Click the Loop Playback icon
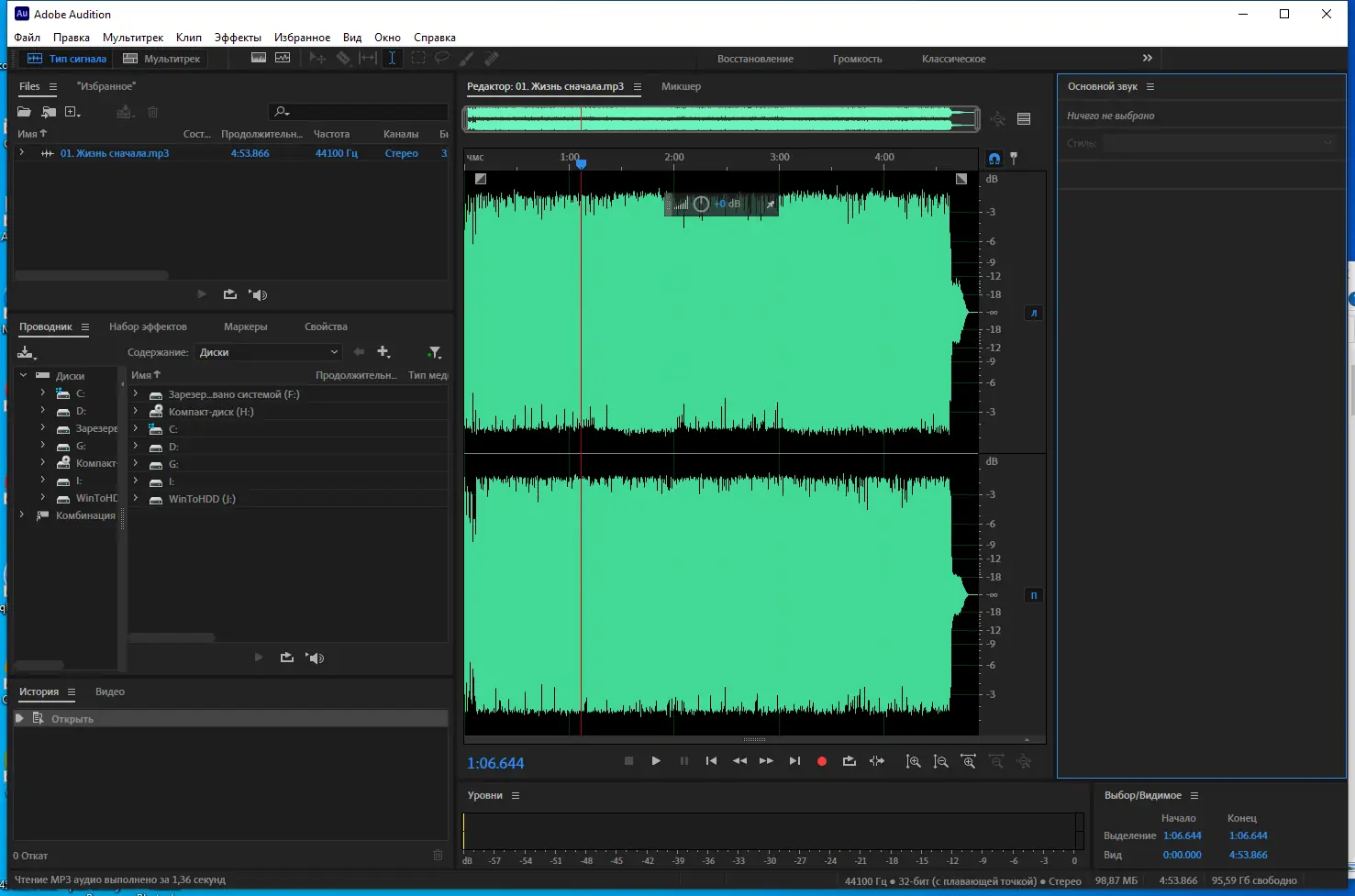The image size is (1355, 896). [x=850, y=761]
